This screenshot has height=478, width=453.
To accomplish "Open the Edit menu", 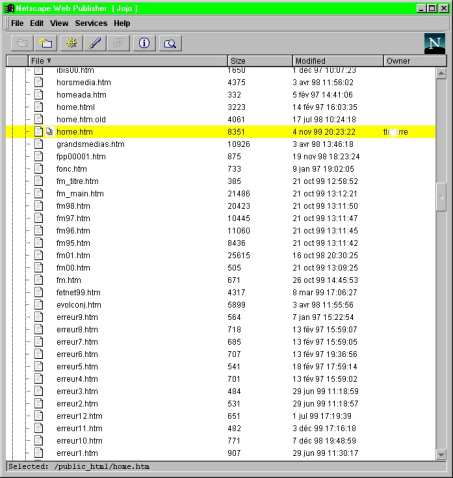I will click(37, 23).
